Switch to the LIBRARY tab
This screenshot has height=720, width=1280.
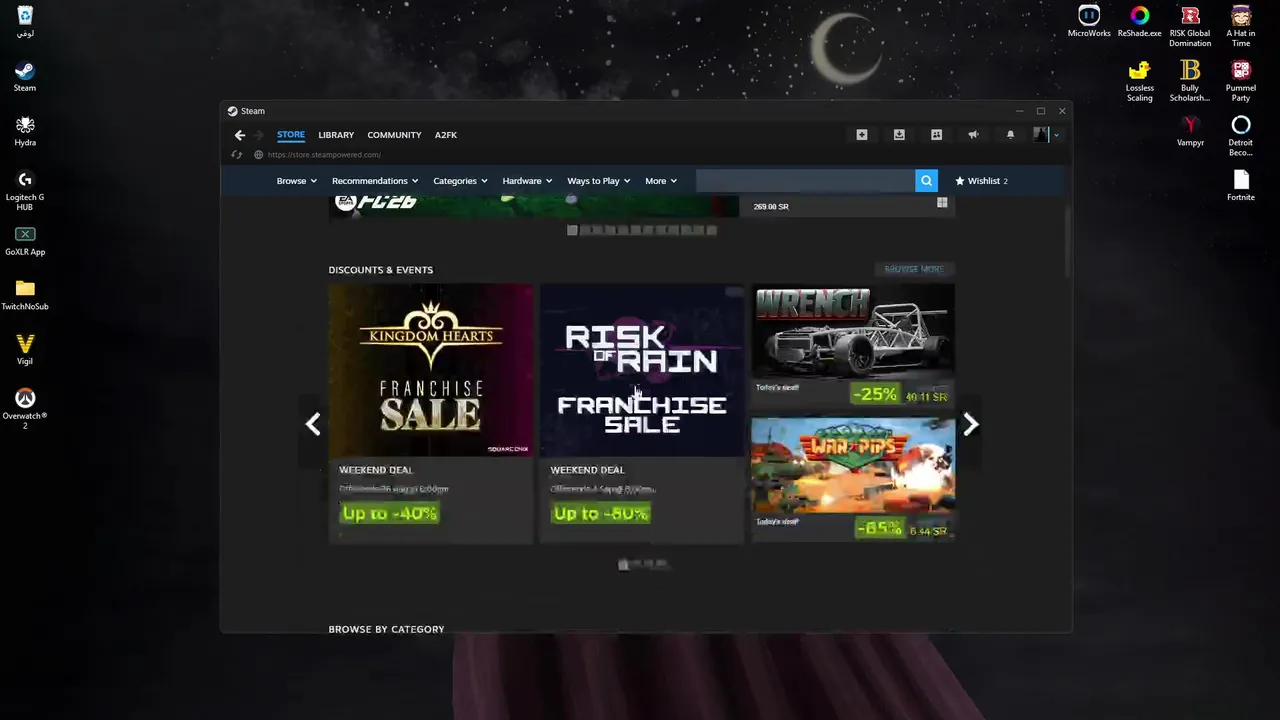(336, 135)
